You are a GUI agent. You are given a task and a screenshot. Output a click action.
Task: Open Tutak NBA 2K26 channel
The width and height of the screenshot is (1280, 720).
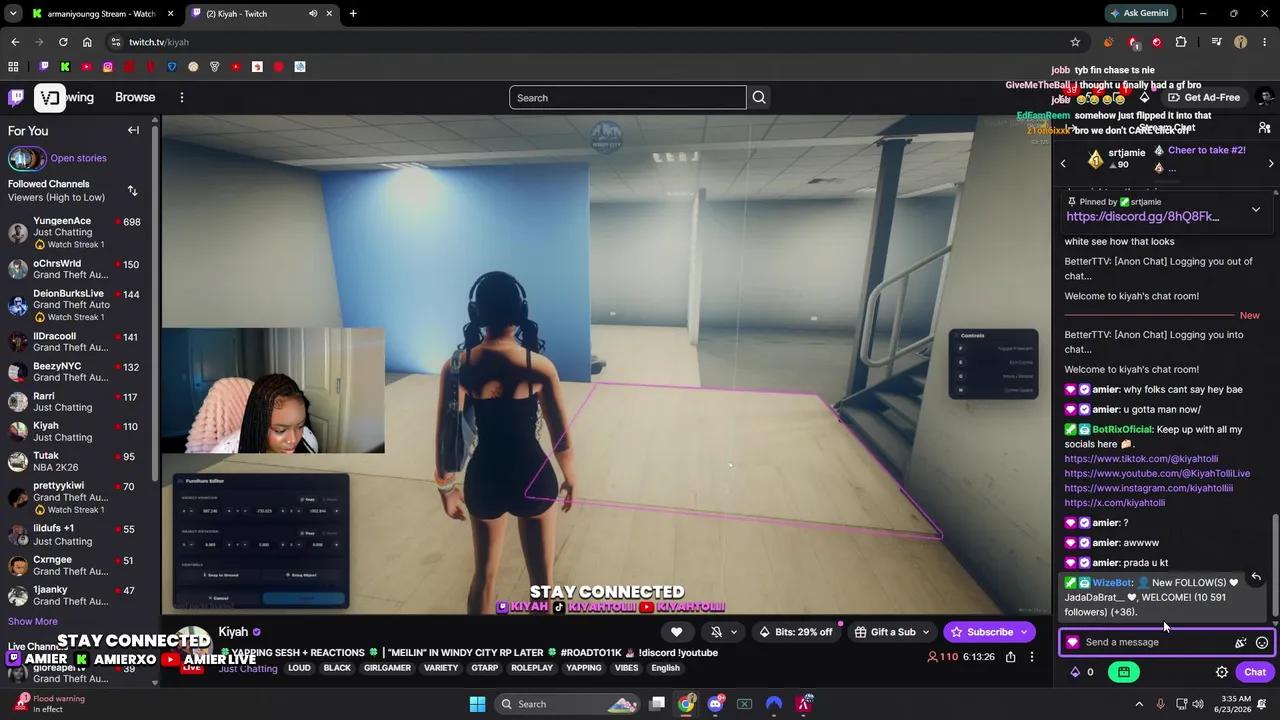(76, 461)
